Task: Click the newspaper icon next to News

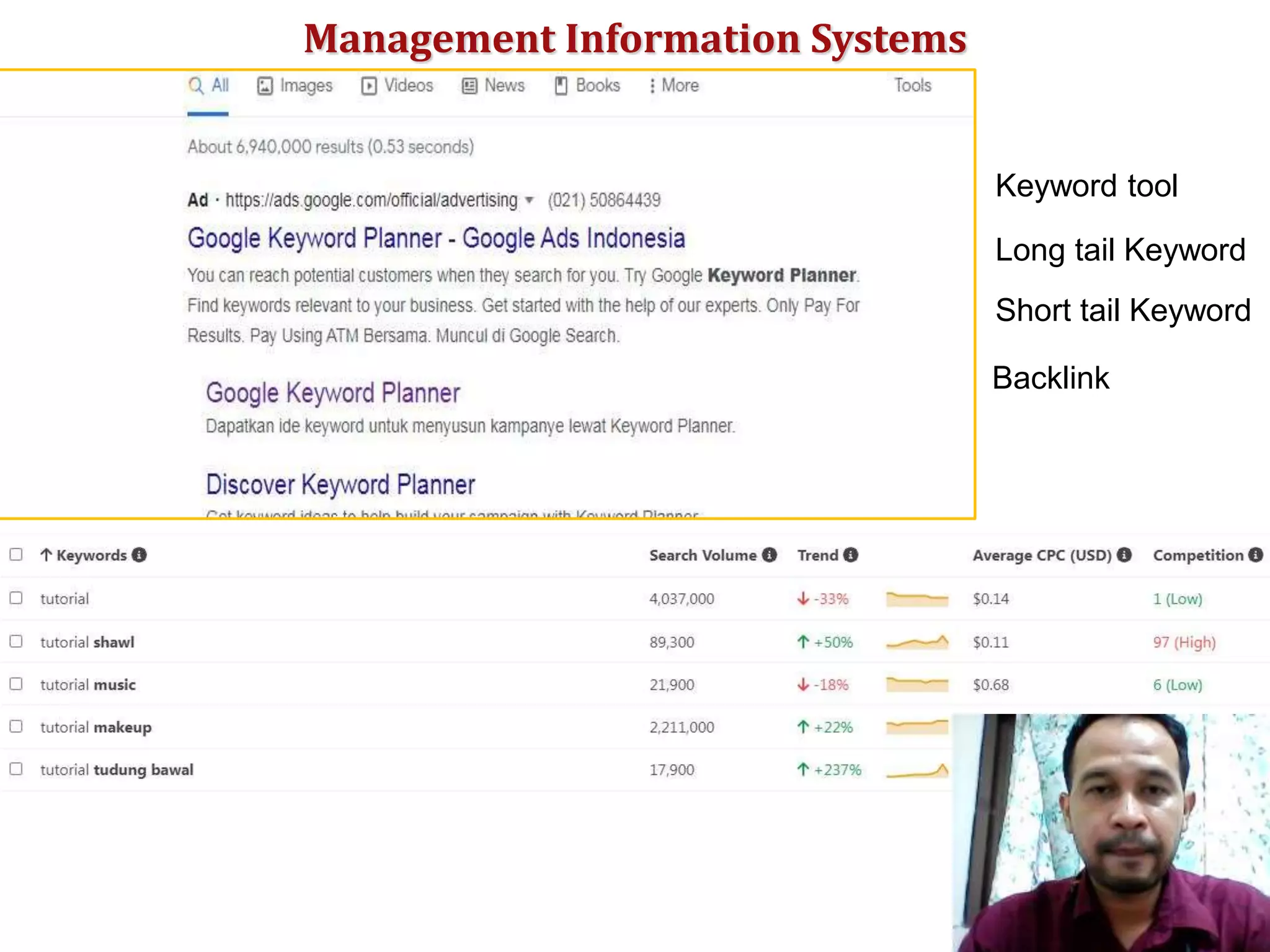Action: pyautogui.click(x=469, y=86)
